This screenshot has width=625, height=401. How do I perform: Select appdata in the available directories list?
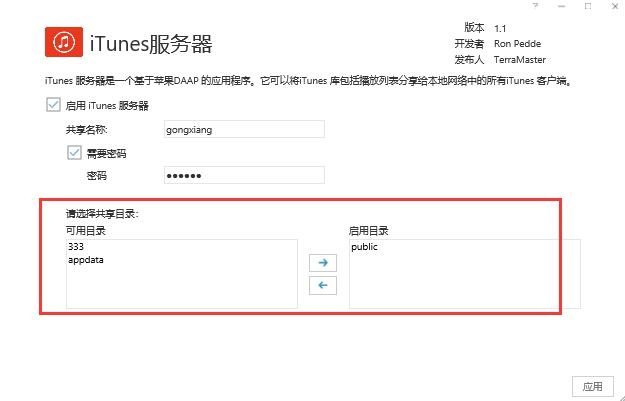86,260
